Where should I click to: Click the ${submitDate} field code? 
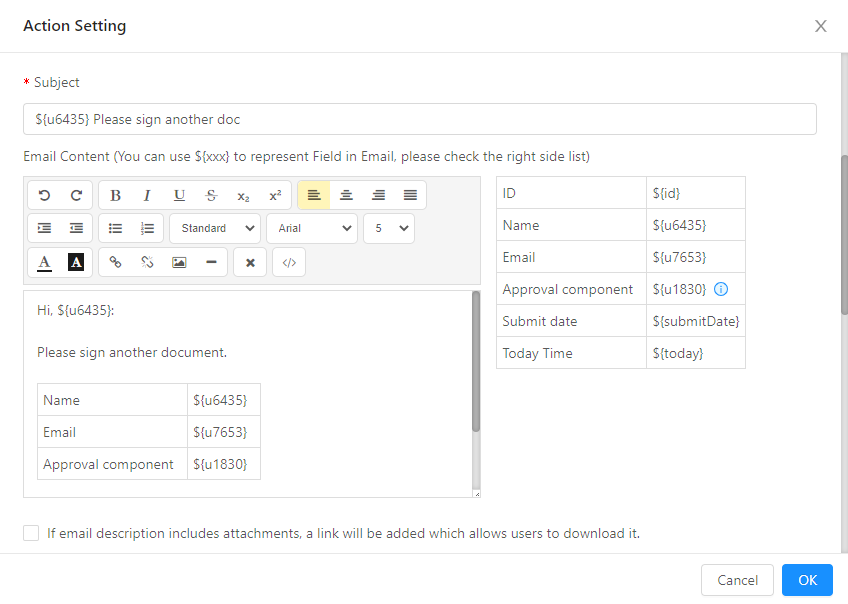[695, 321]
